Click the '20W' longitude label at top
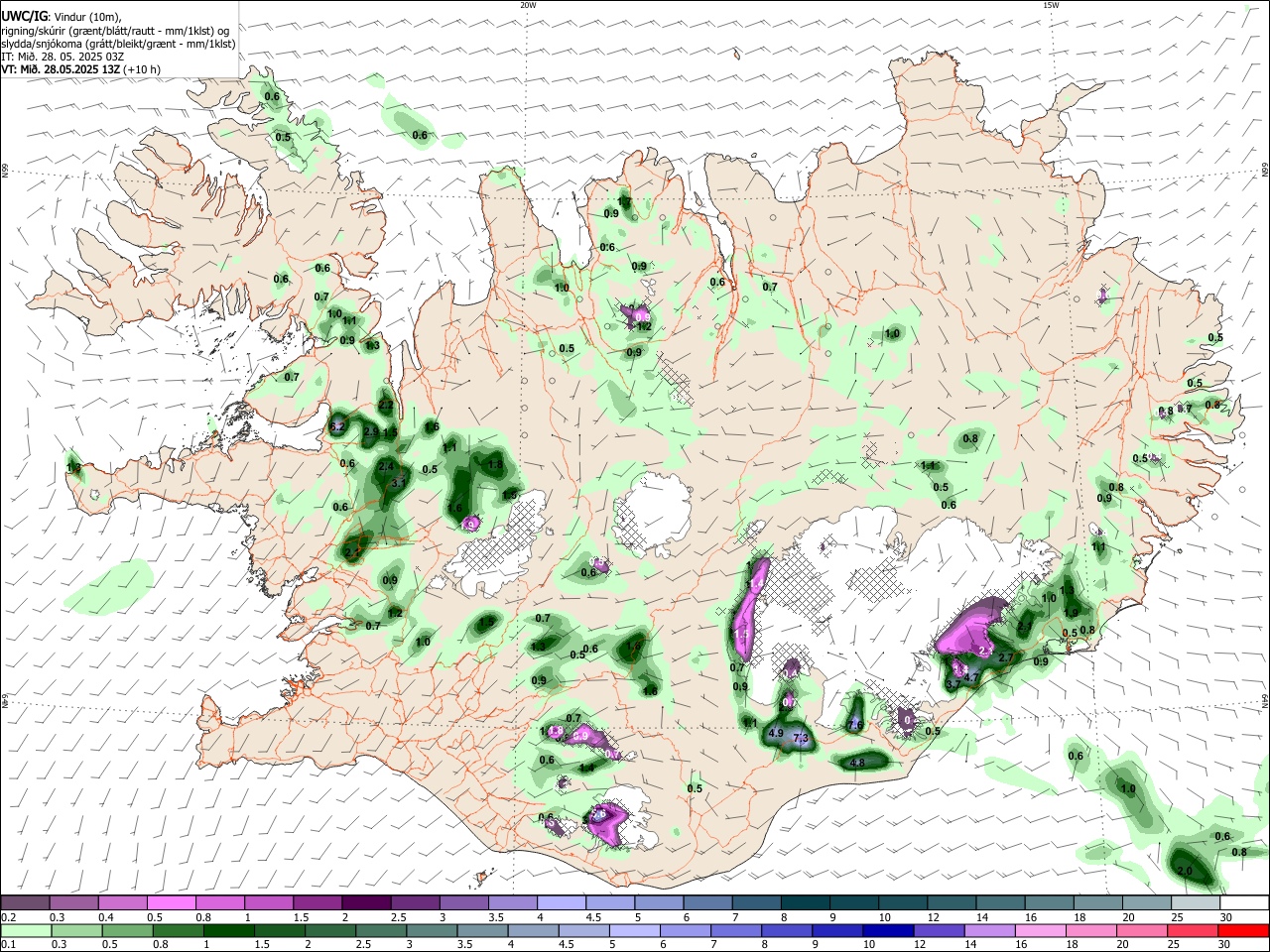The width and height of the screenshot is (1270, 952). [528, 5]
